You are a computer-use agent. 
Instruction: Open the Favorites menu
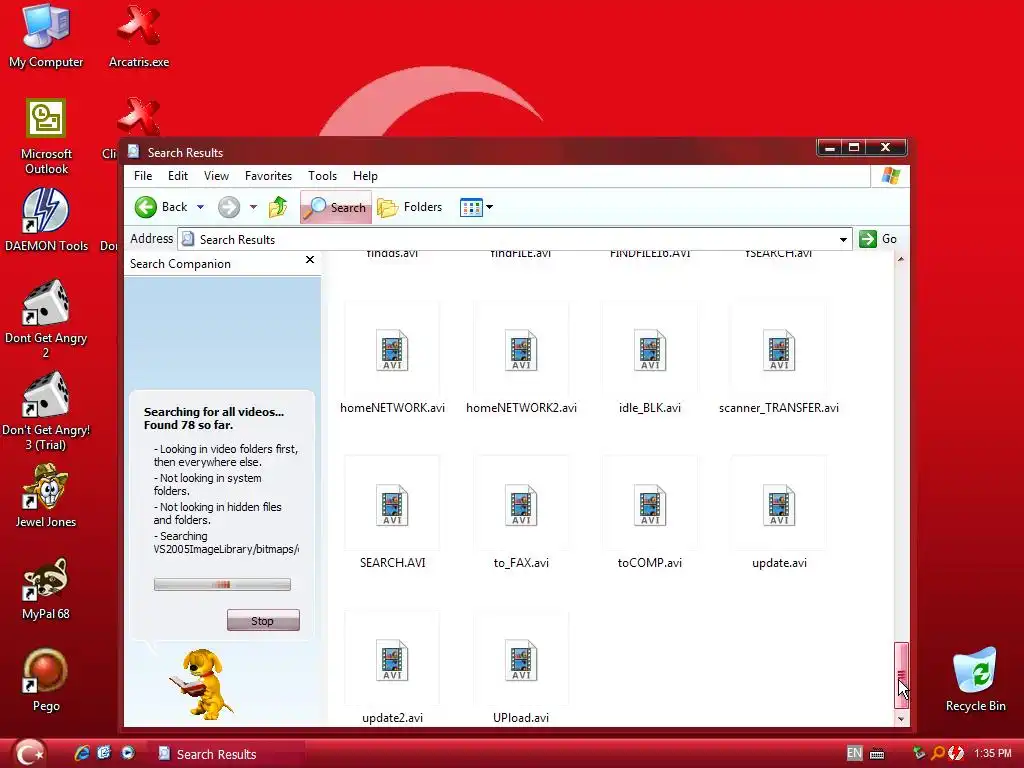point(268,176)
